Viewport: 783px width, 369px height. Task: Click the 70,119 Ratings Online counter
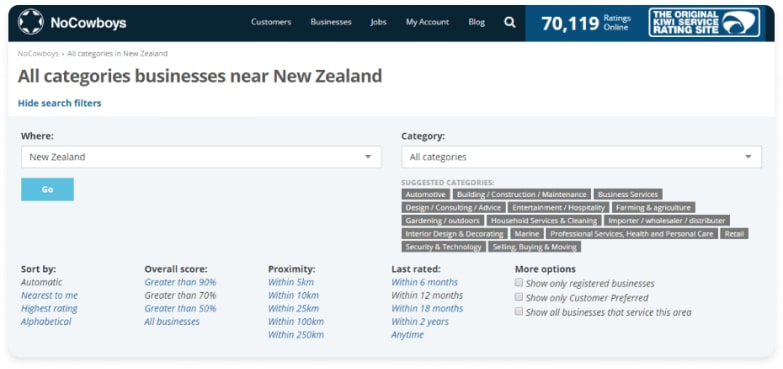[586, 23]
